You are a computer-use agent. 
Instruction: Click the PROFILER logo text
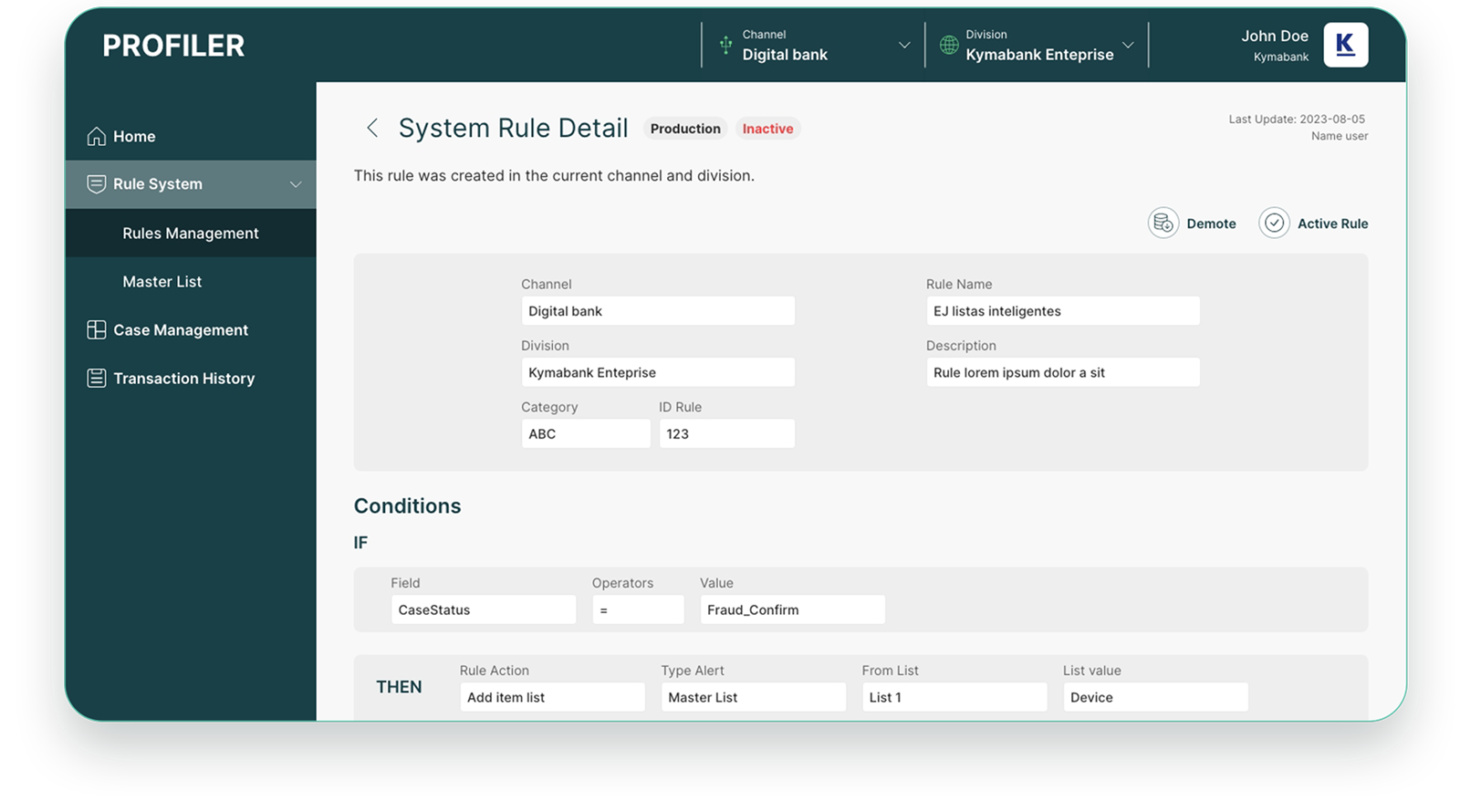[173, 46]
